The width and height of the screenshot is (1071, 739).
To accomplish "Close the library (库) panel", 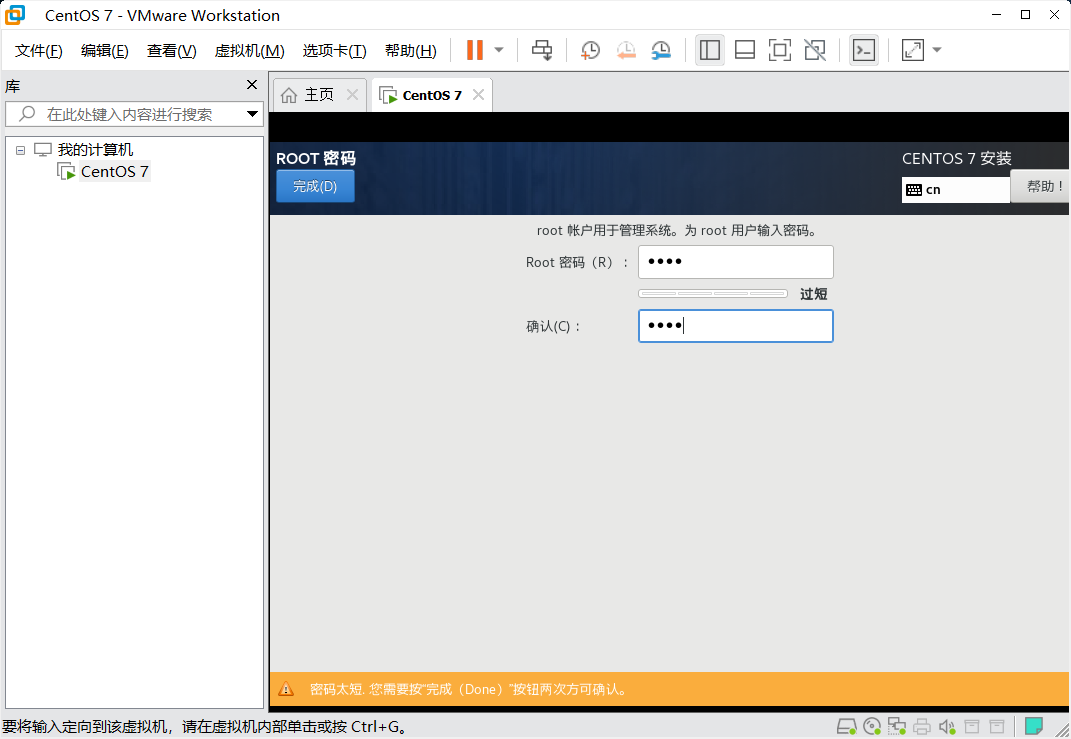I will pos(252,85).
